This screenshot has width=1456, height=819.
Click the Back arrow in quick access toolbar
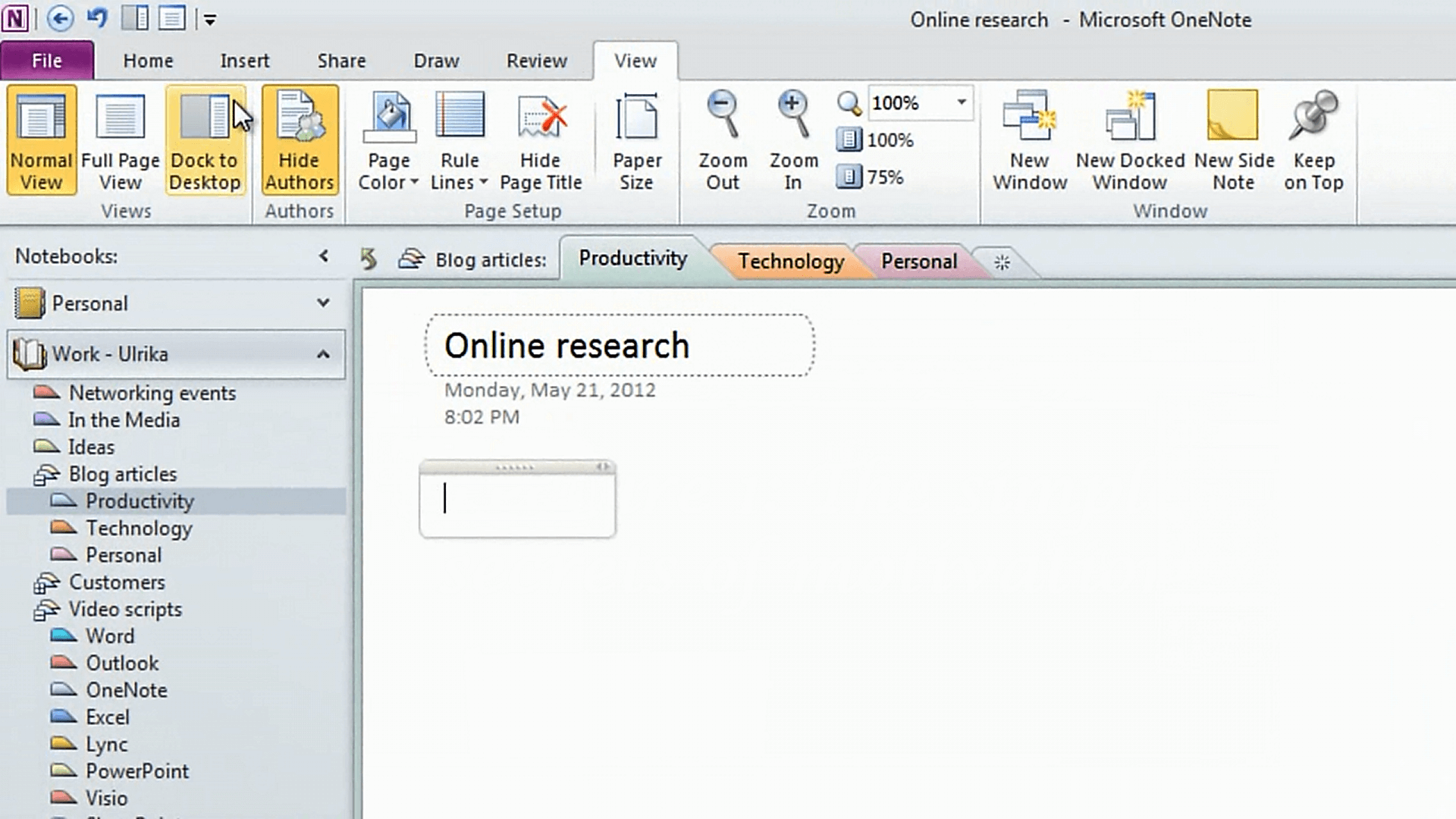61,18
